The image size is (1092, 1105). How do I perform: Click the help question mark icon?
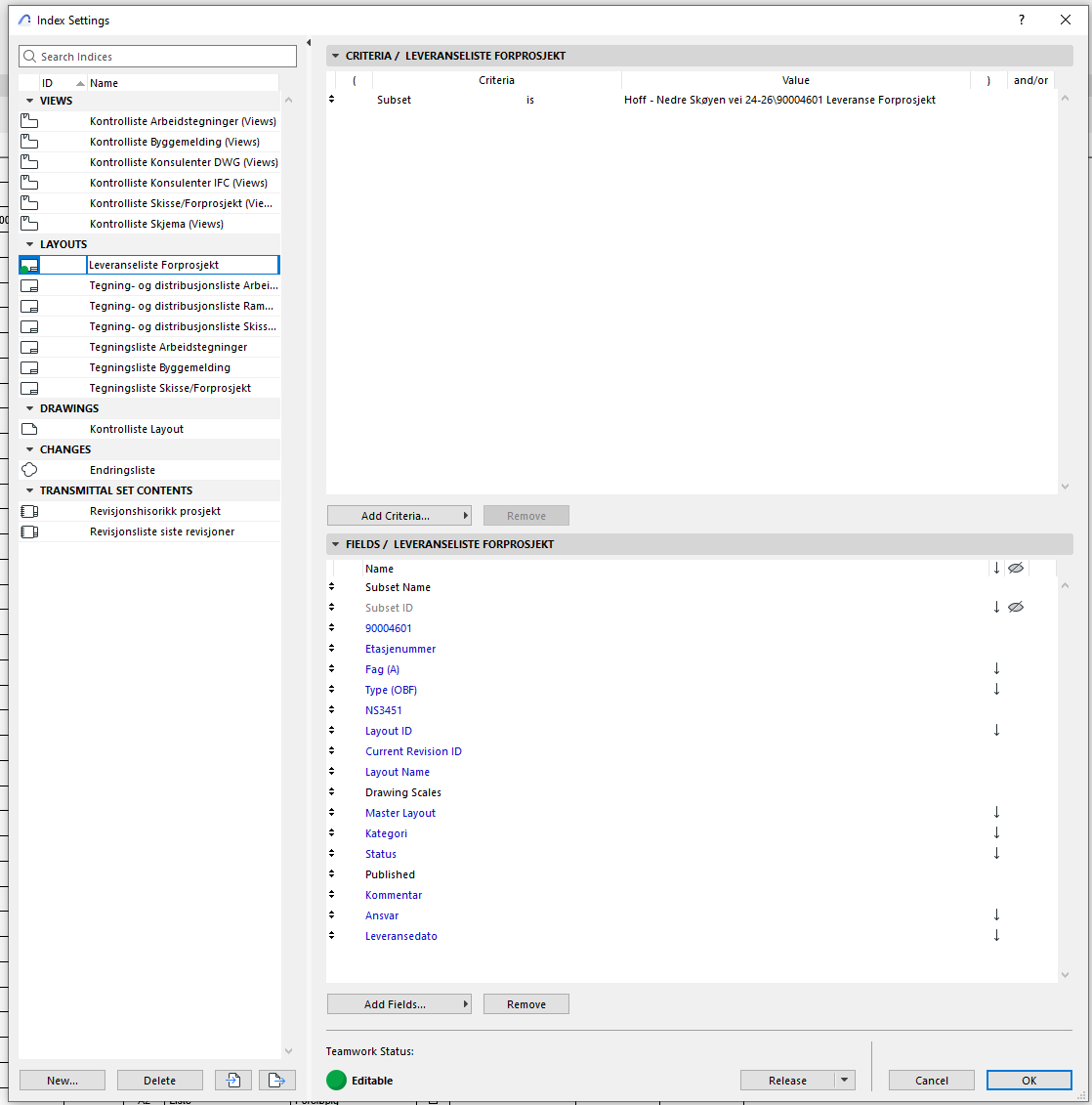pos(1022,20)
